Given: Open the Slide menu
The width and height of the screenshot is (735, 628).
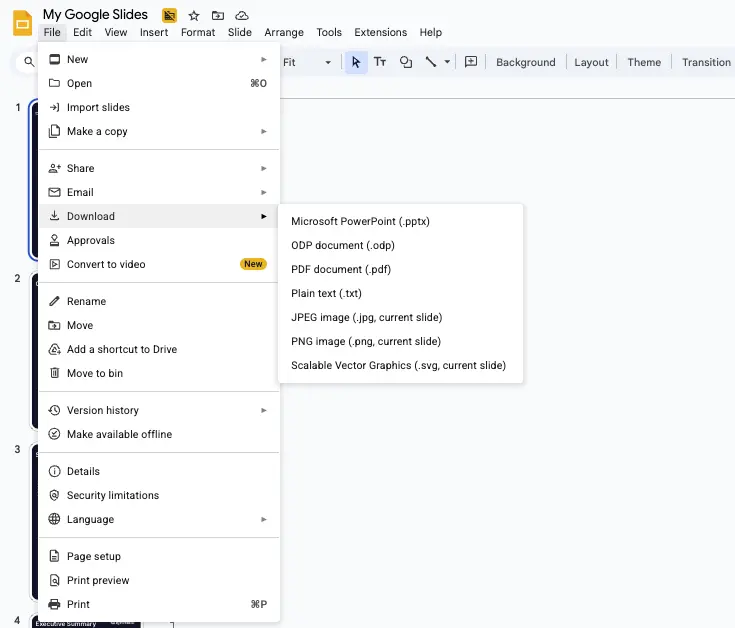Looking at the screenshot, I should click(240, 32).
